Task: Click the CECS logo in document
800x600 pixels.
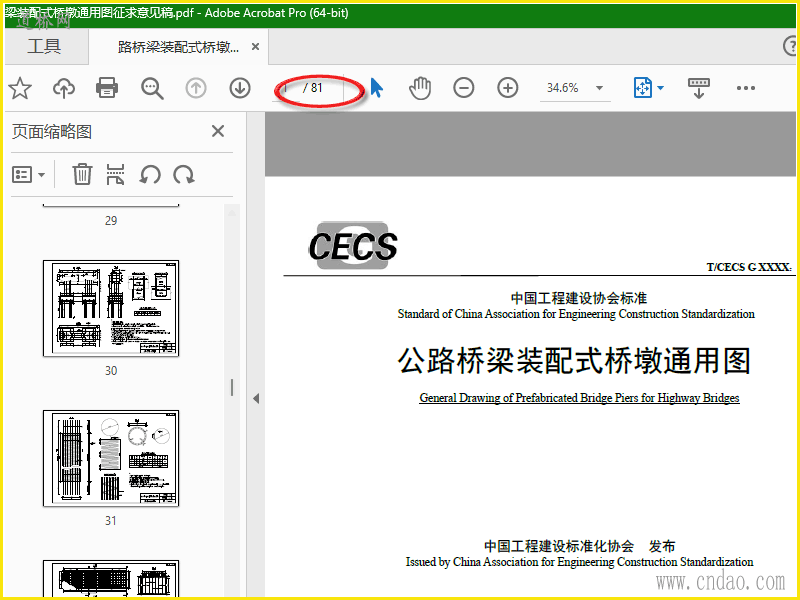Action: click(353, 246)
